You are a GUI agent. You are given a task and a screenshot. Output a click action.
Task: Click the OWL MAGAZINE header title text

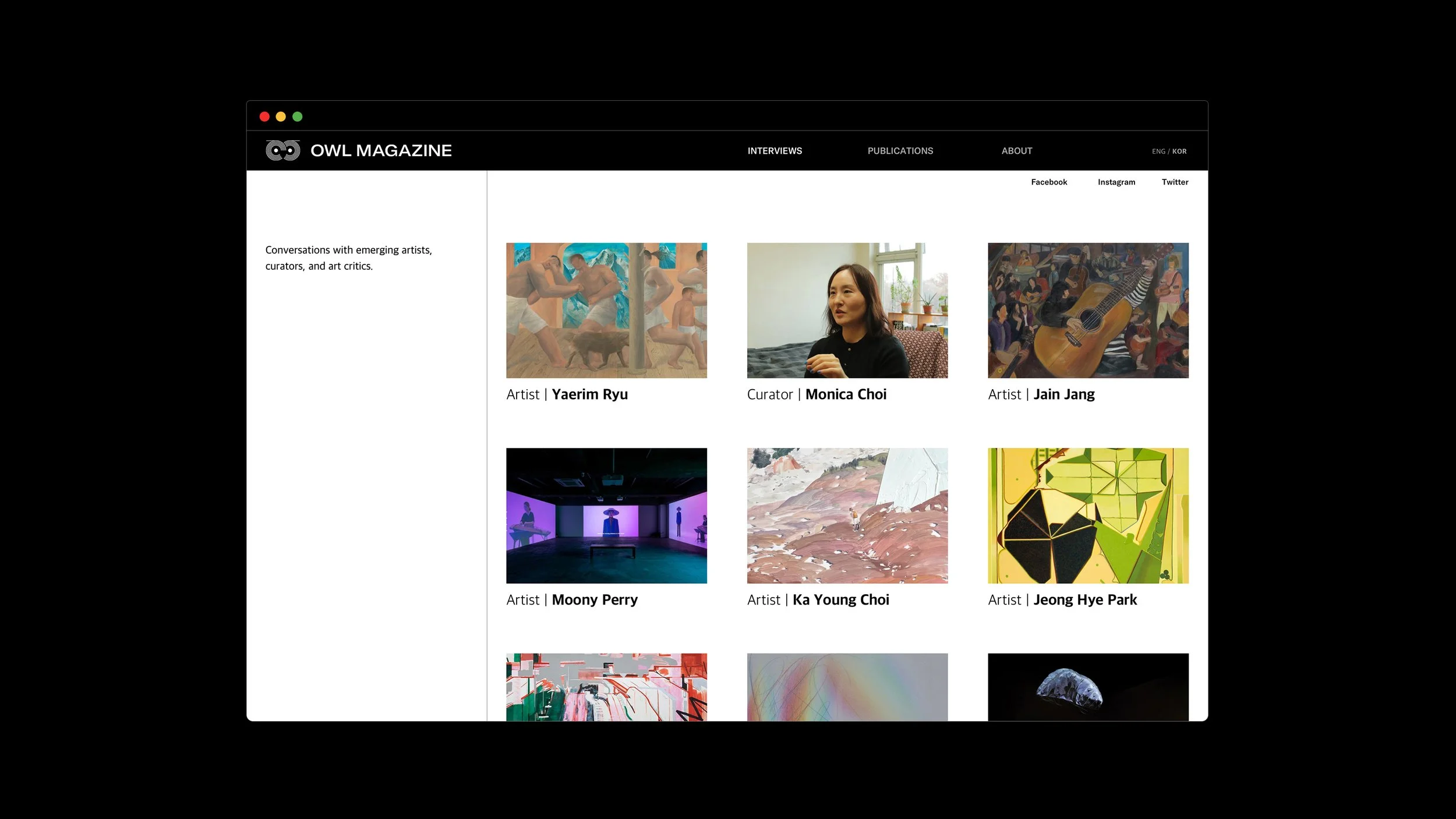(x=381, y=151)
